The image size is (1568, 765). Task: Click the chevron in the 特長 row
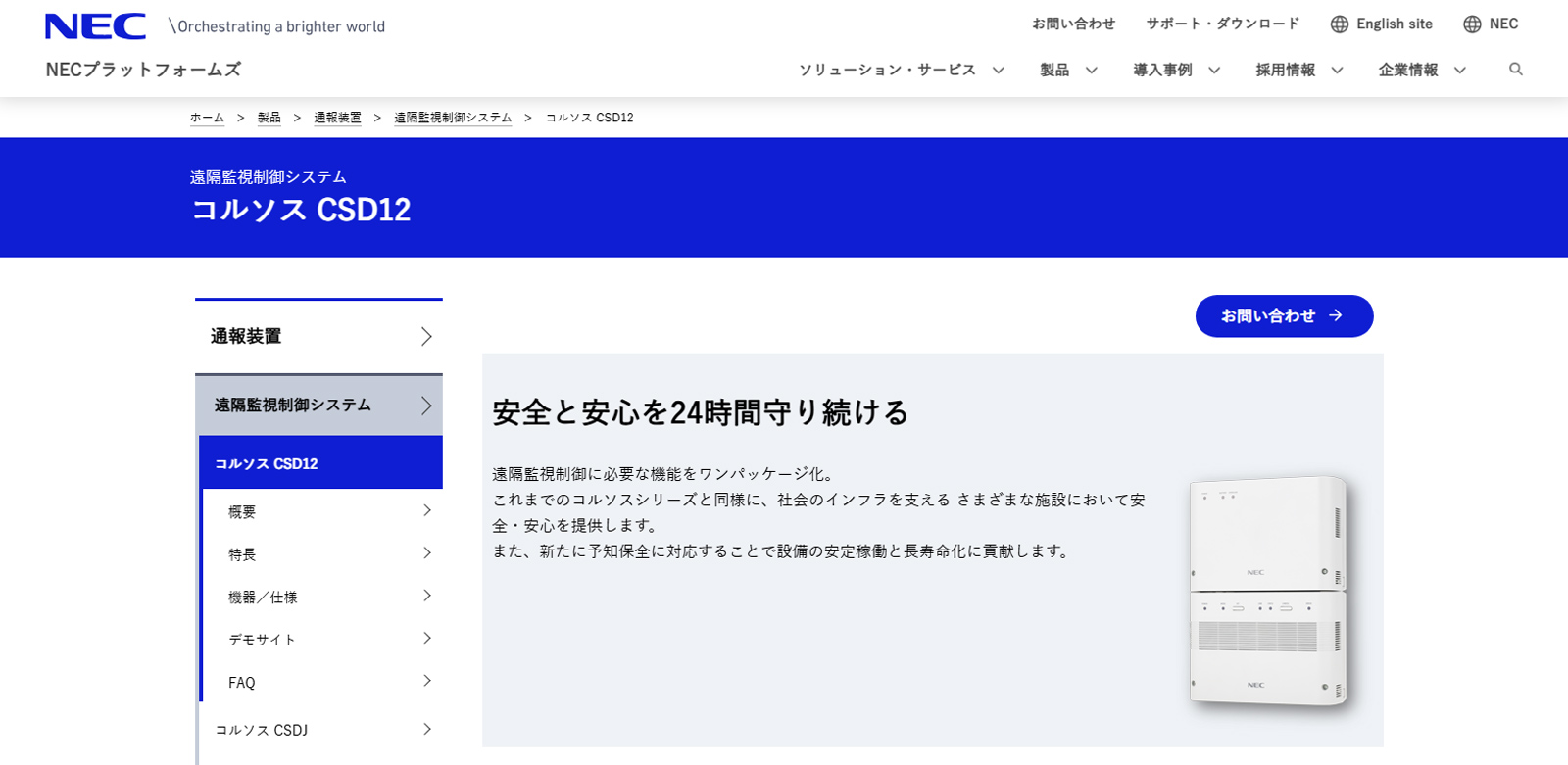pyautogui.click(x=427, y=553)
